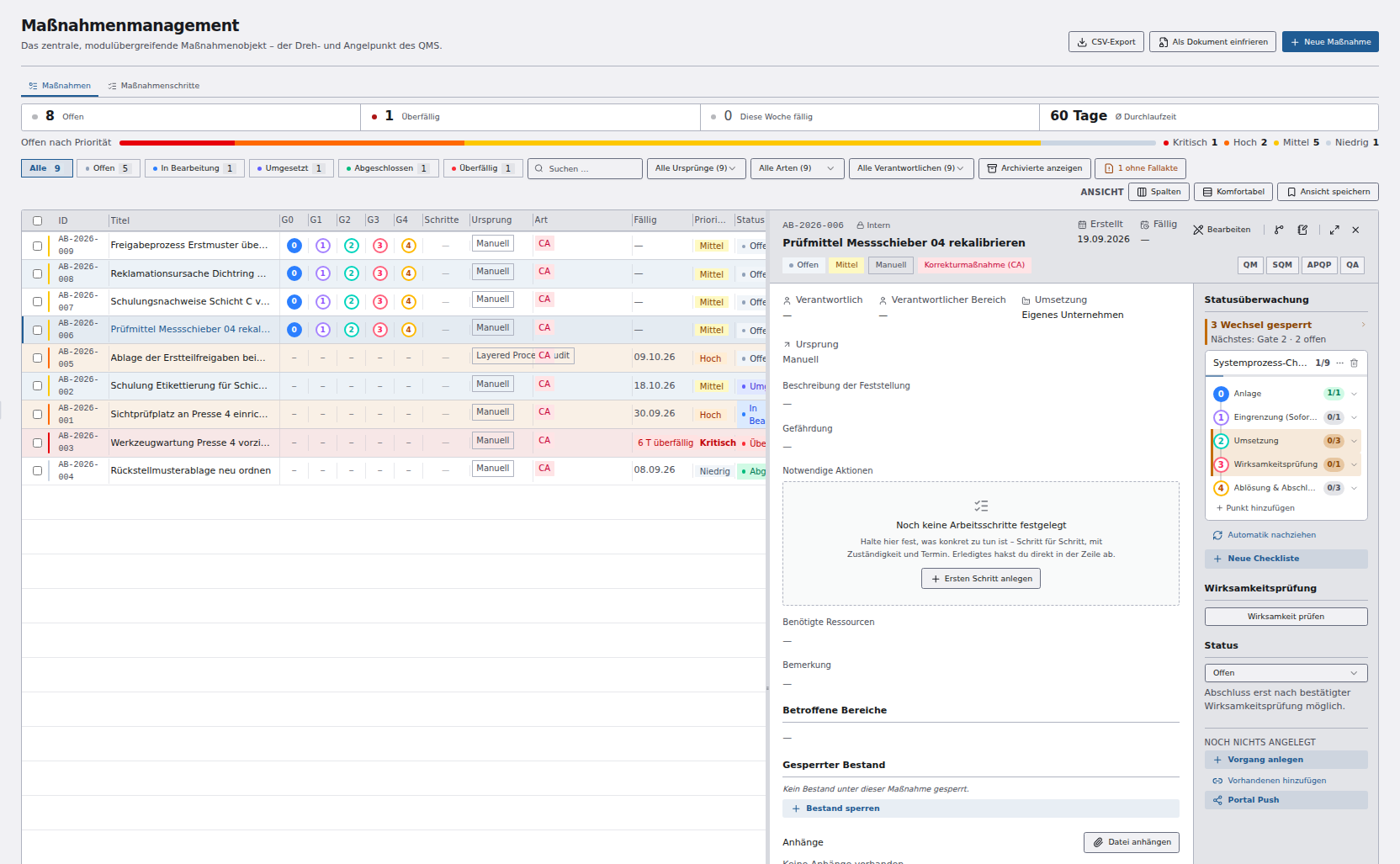Viewport: 1400px width, 864px height.
Task: Click the Anlage step circle 0 in checklist
Action: click(x=1221, y=394)
